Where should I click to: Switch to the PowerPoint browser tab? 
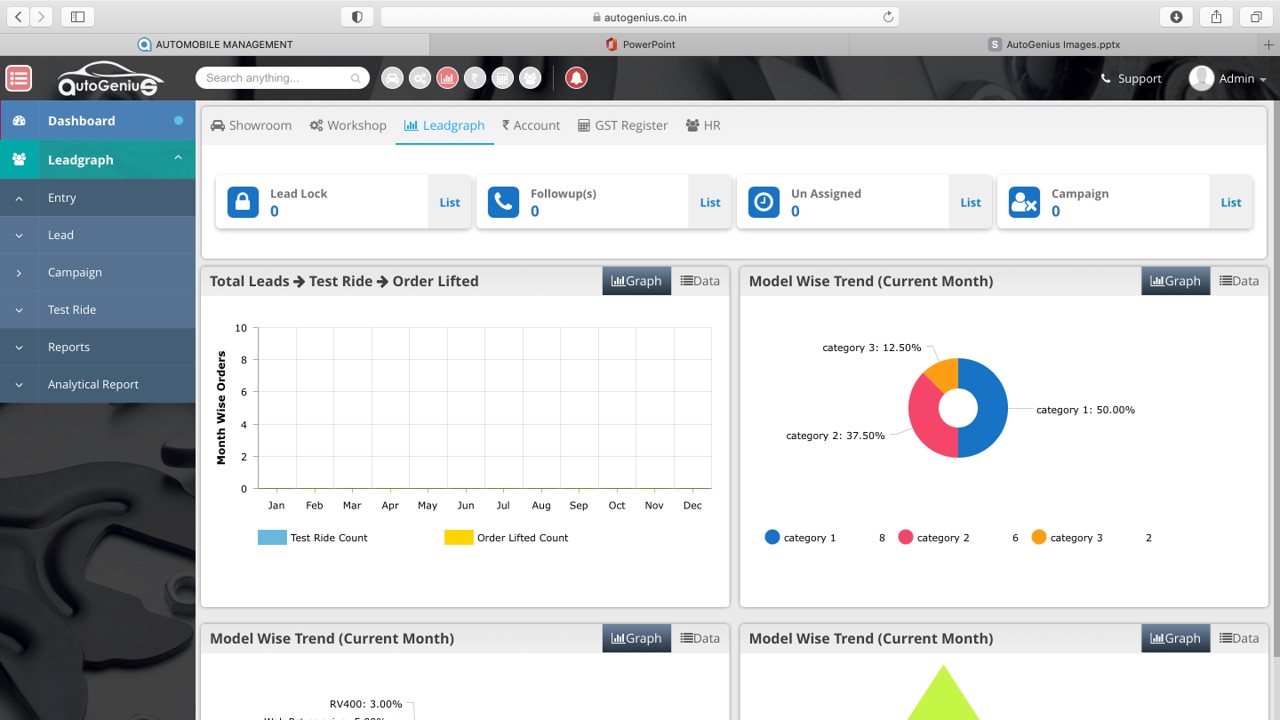639,45
